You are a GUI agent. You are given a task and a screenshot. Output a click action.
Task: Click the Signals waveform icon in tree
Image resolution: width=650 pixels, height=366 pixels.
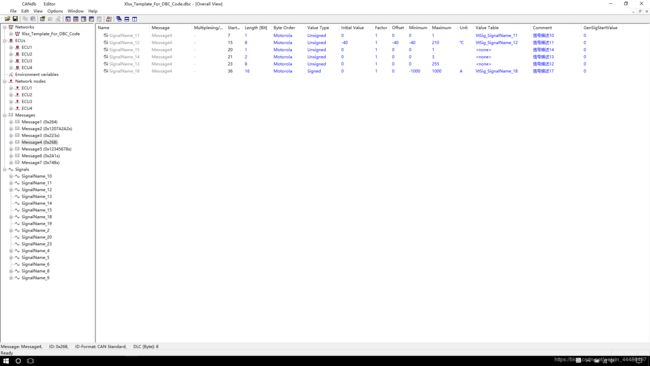click(11, 169)
